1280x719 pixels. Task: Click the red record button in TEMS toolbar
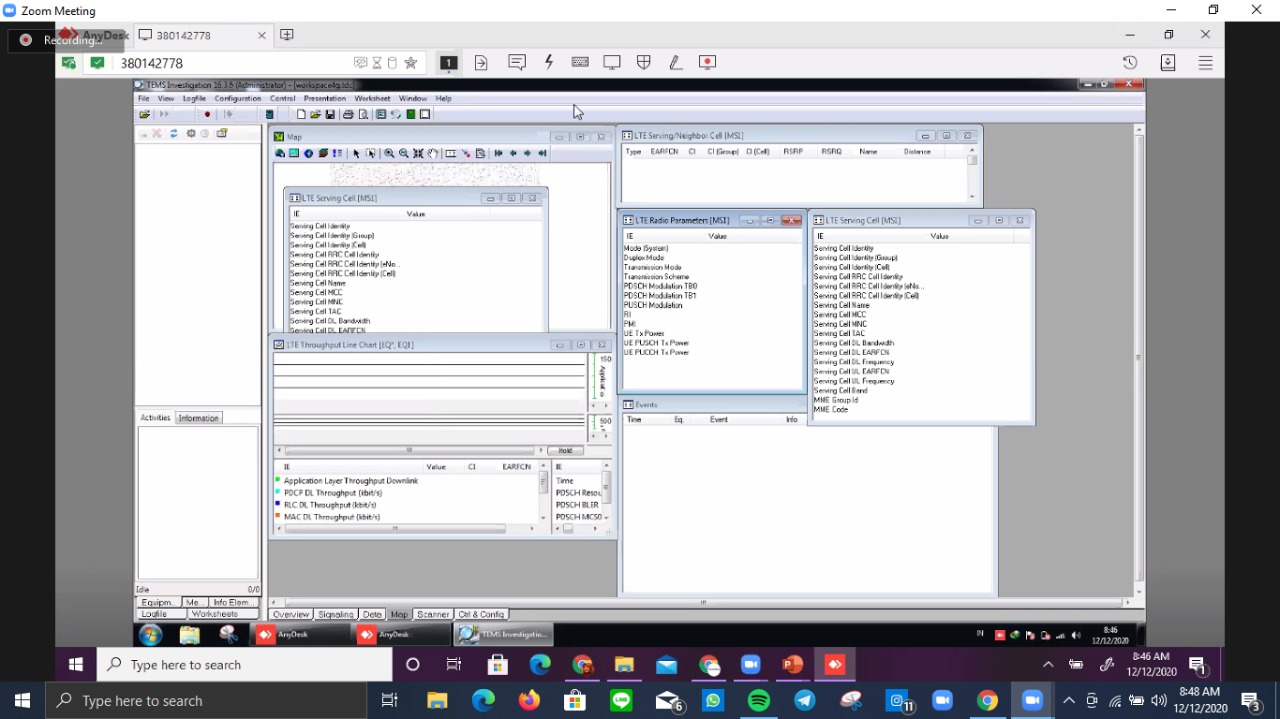[x=207, y=115]
